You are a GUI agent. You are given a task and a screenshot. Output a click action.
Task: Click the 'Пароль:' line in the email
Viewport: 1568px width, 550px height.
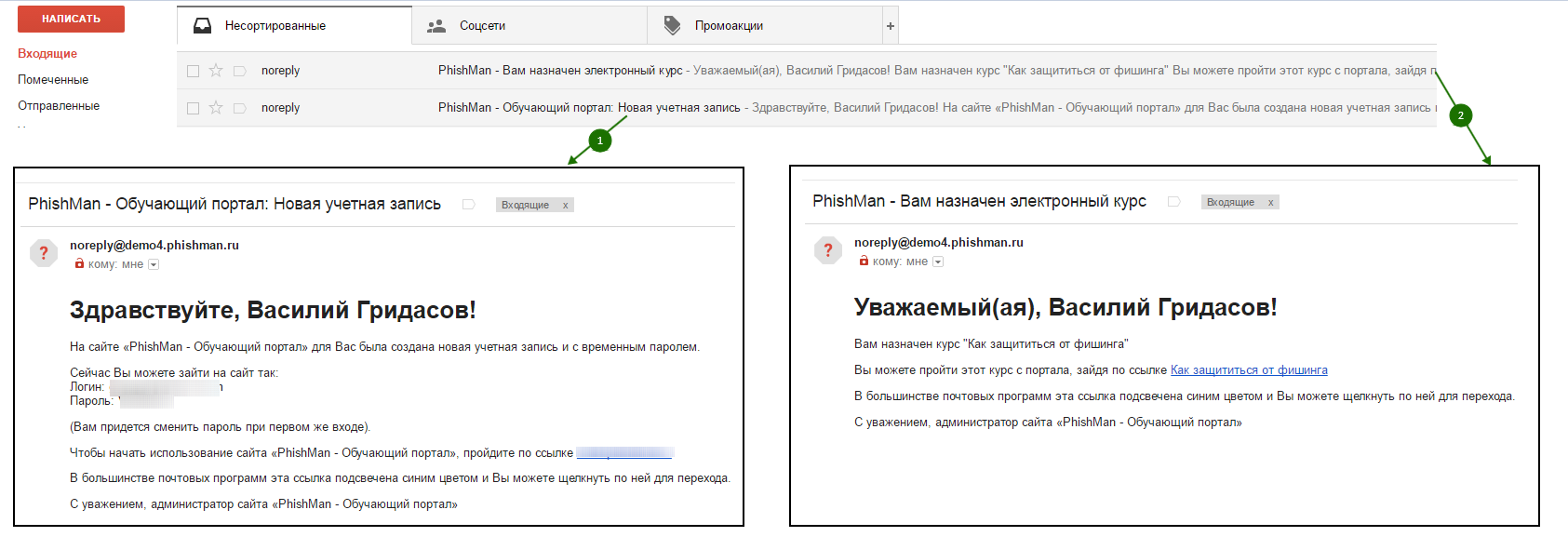122,401
